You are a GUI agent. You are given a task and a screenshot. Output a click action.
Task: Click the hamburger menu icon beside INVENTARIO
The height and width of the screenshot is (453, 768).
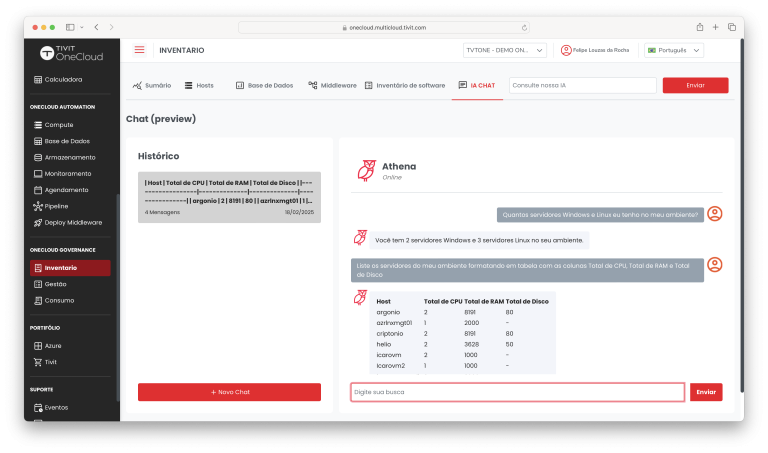pyautogui.click(x=139, y=50)
